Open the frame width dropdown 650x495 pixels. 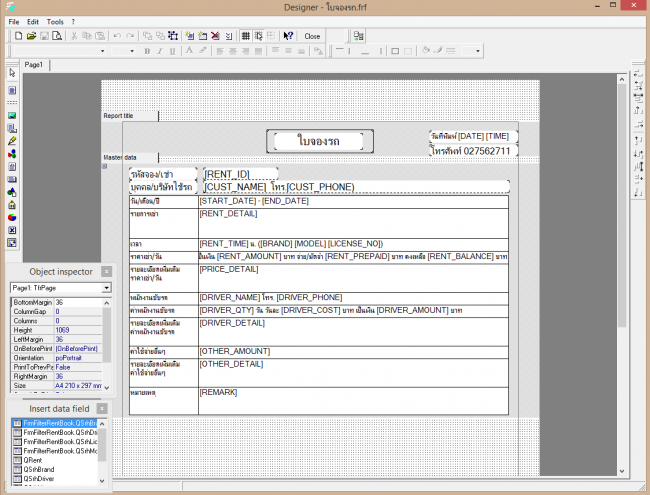[x=478, y=50]
